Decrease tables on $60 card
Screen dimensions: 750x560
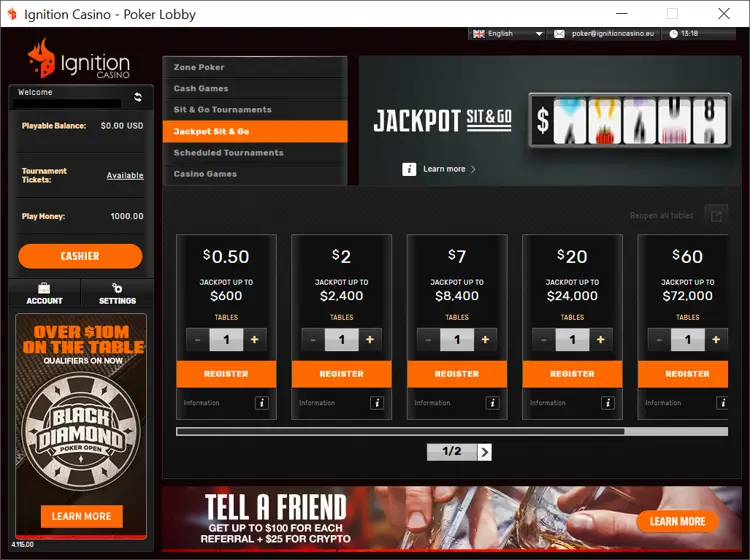659,340
